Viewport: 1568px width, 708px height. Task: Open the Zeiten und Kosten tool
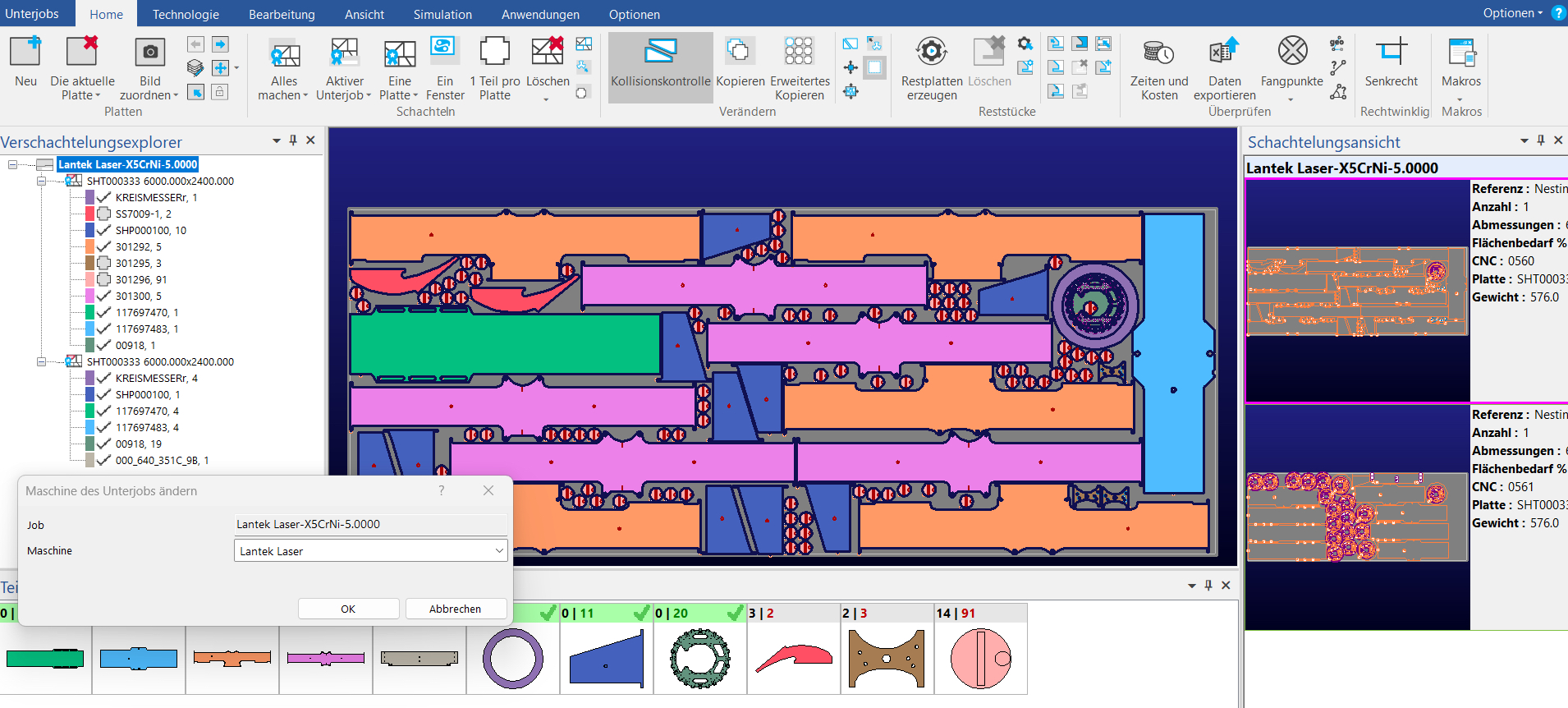point(1158,53)
